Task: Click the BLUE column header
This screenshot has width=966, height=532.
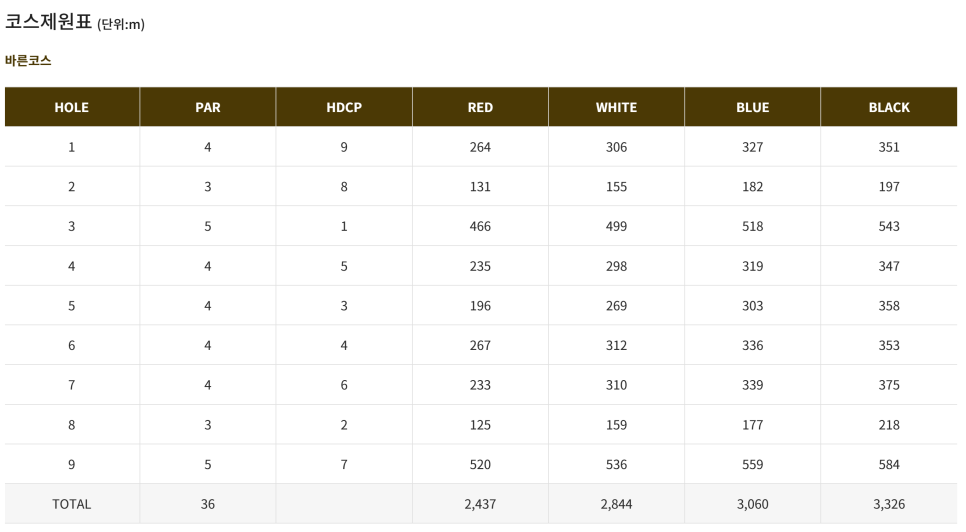Action: [x=752, y=107]
